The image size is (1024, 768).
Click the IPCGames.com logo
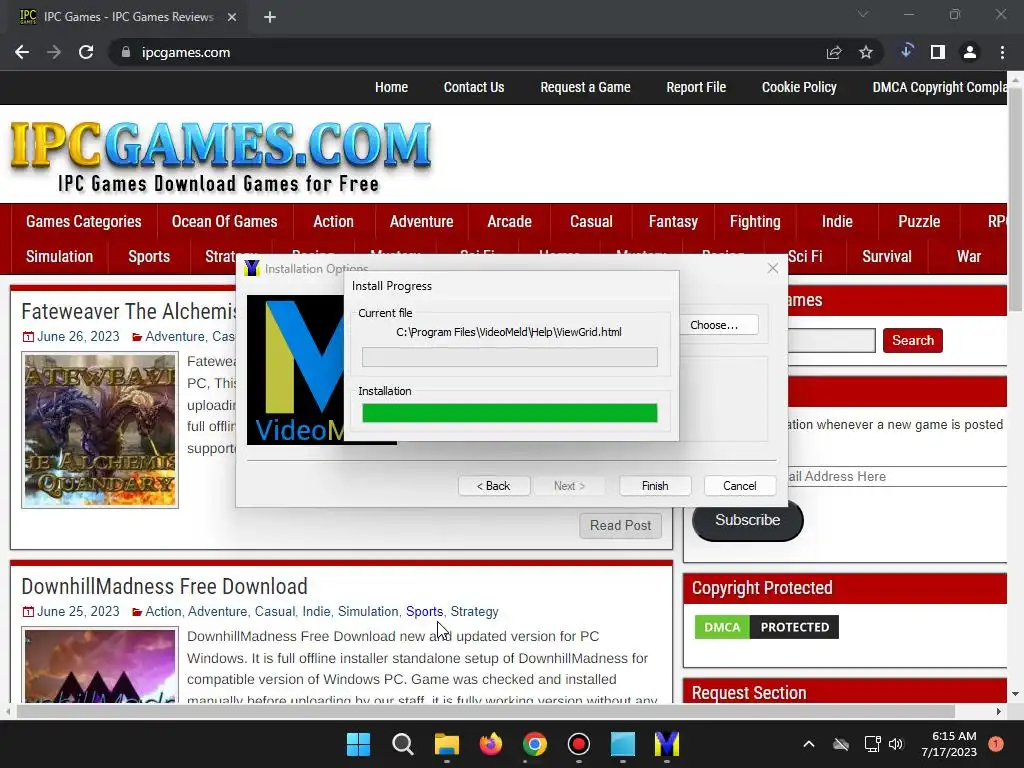(221, 157)
